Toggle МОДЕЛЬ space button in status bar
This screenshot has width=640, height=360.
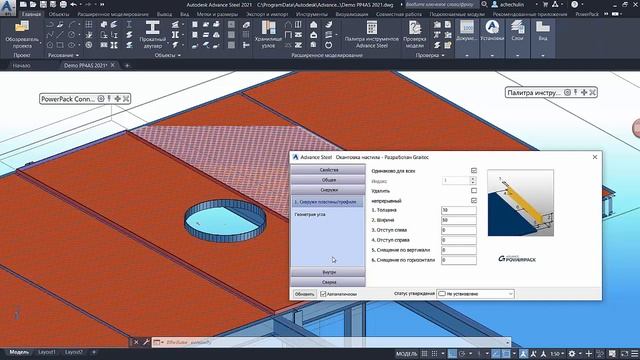tap(407, 353)
